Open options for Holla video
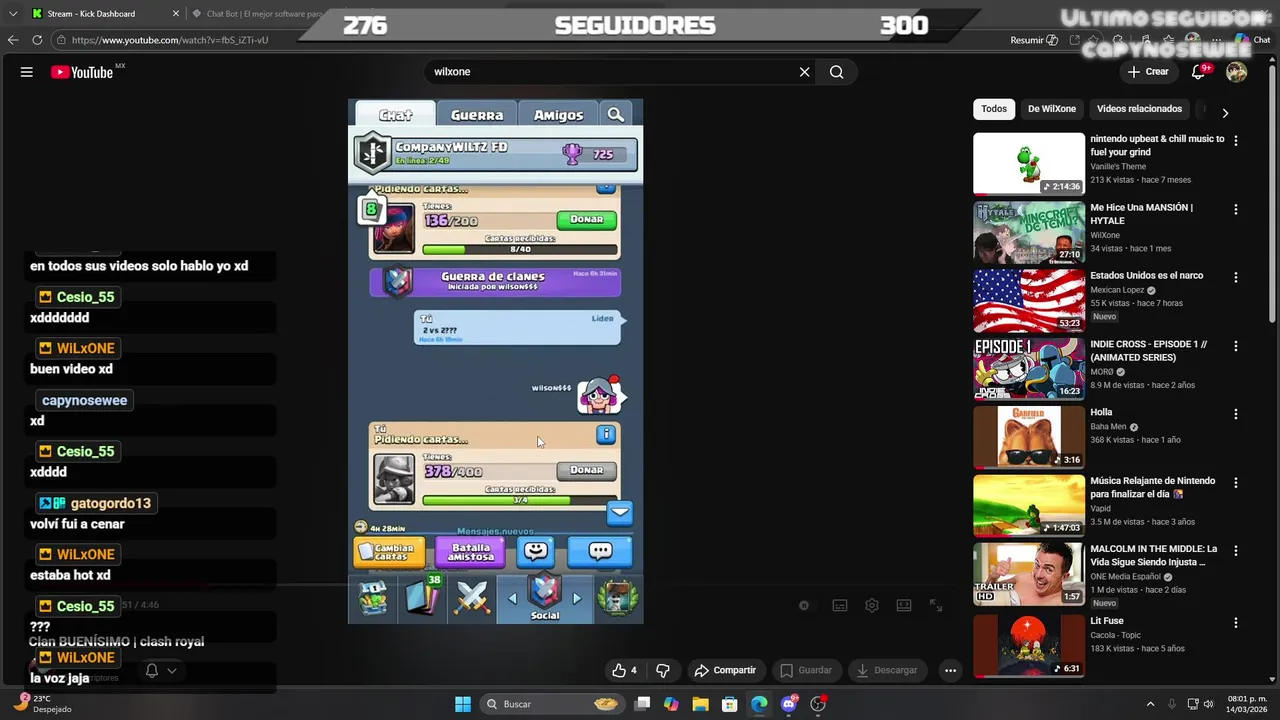 click(1236, 414)
